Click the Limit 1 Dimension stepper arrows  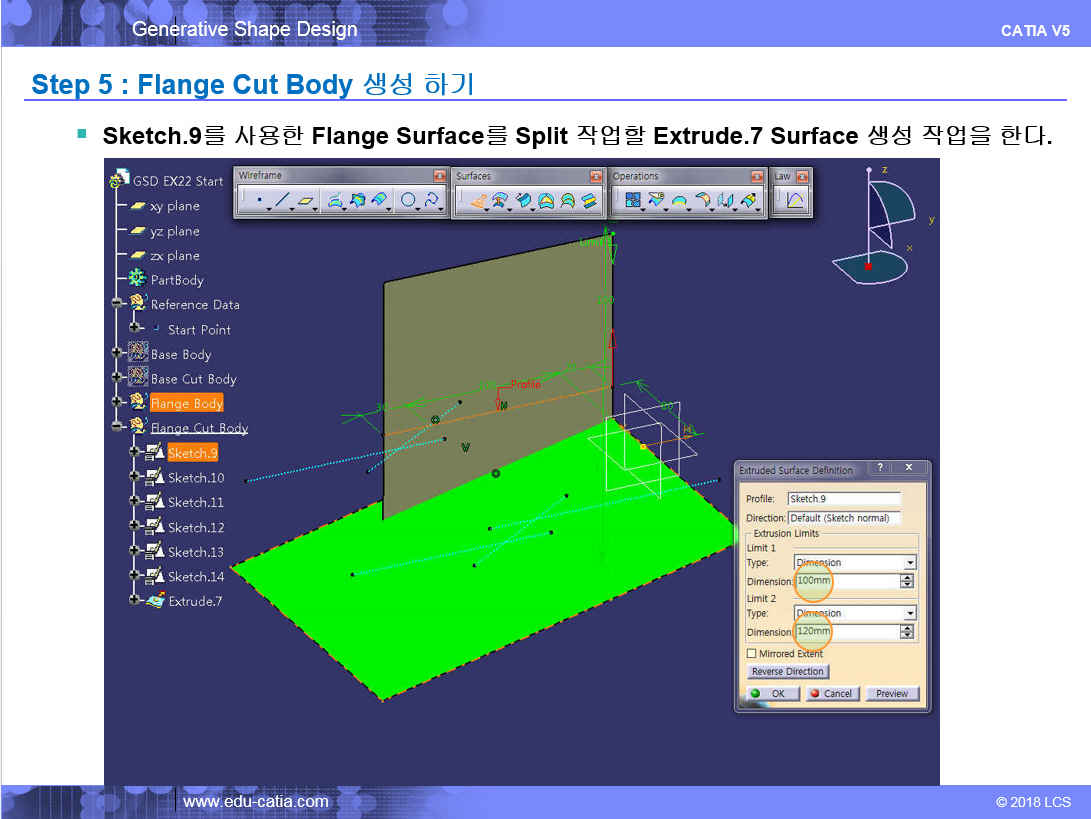pyautogui.click(x=907, y=581)
